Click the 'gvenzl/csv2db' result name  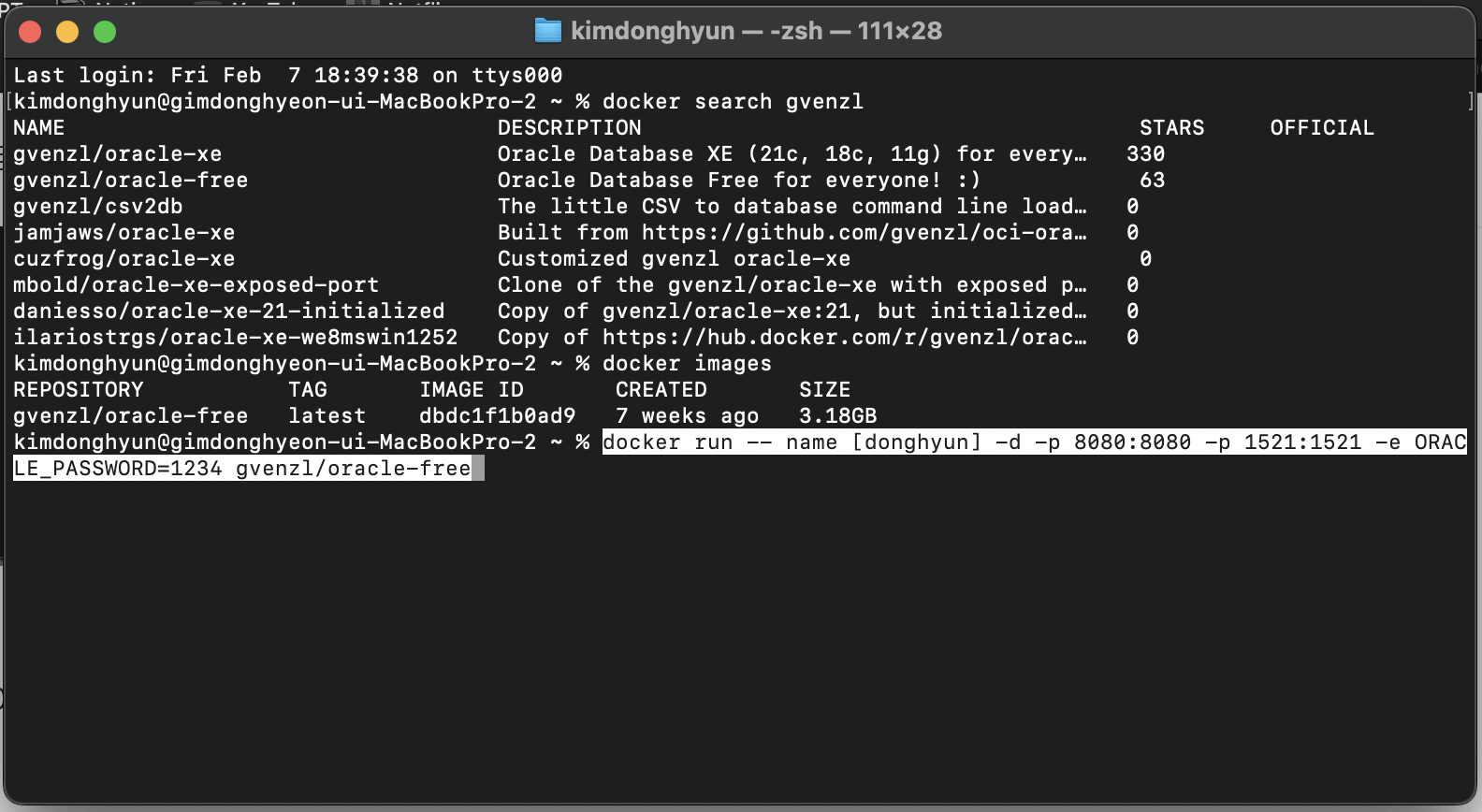[x=98, y=206]
